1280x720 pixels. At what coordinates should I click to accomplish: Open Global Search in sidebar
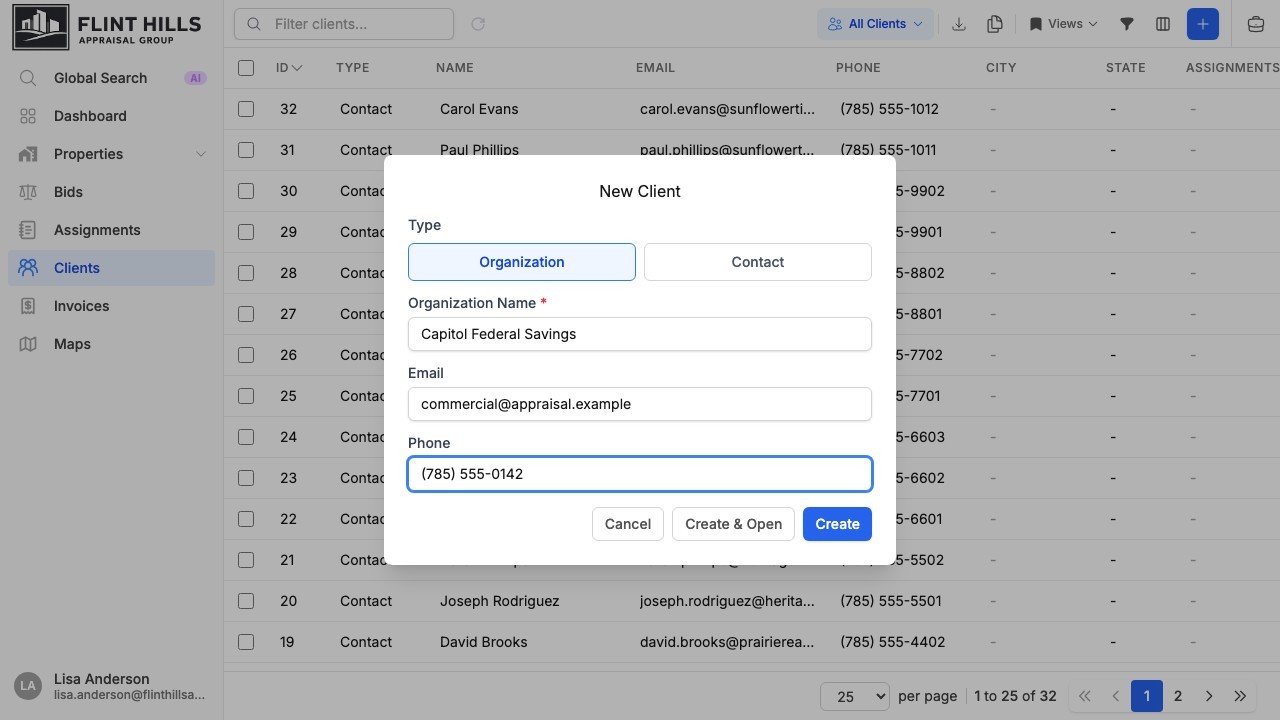click(x=111, y=78)
